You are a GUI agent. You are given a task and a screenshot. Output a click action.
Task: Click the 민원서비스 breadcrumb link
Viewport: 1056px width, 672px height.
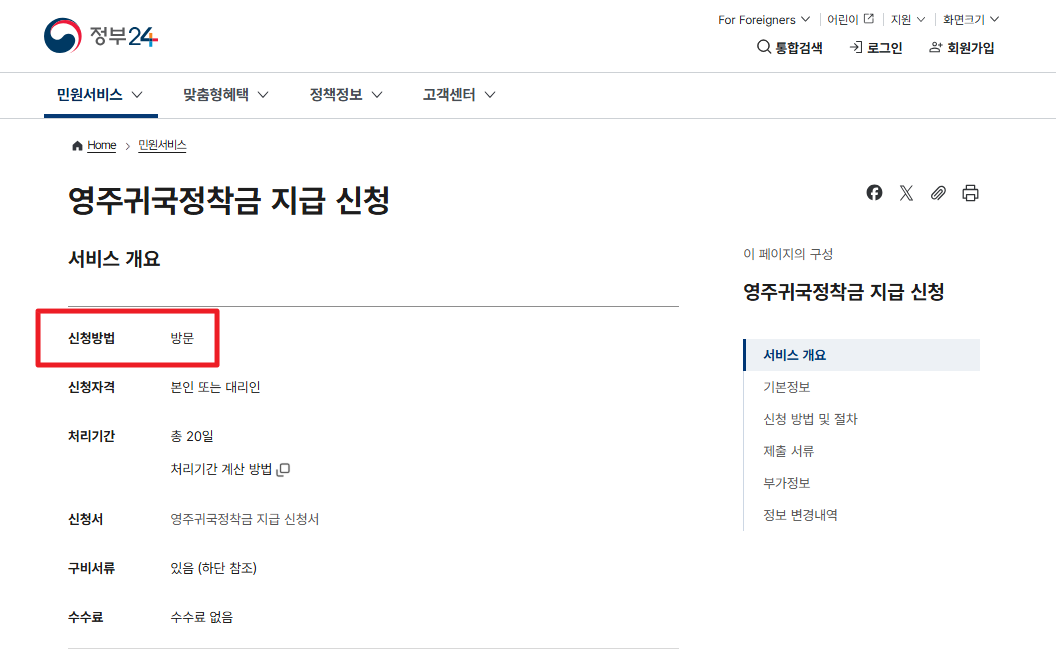pos(161,145)
